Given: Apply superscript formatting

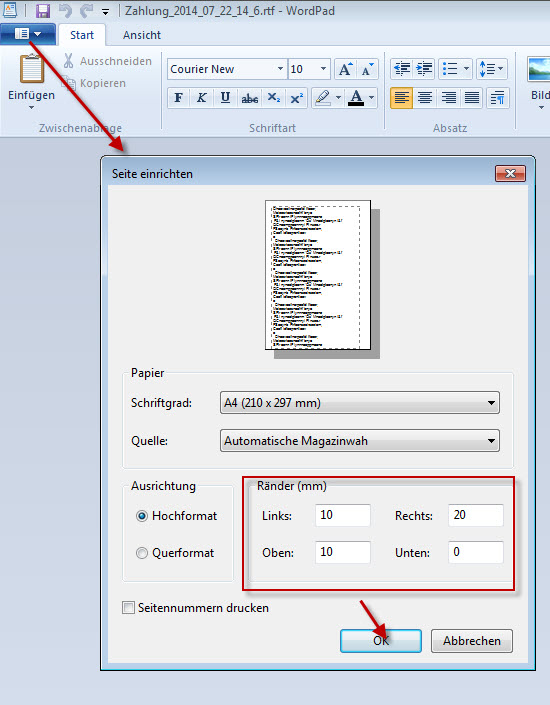Looking at the screenshot, I should [296, 98].
